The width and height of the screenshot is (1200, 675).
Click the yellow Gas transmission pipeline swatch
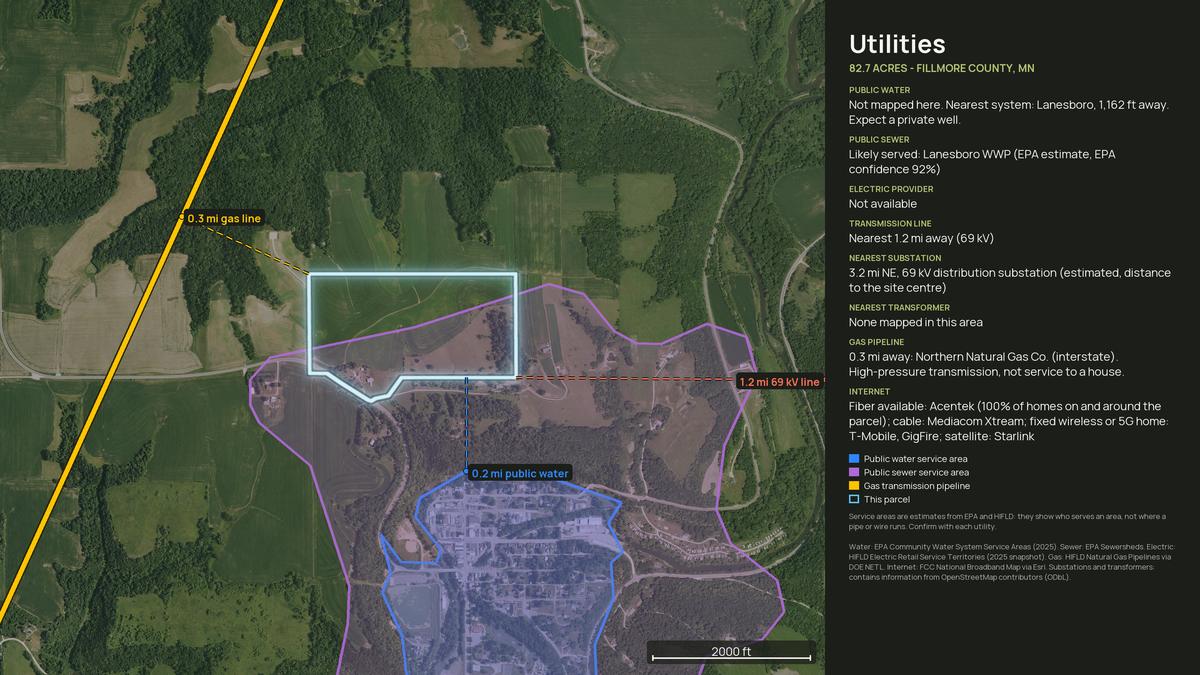tap(854, 485)
